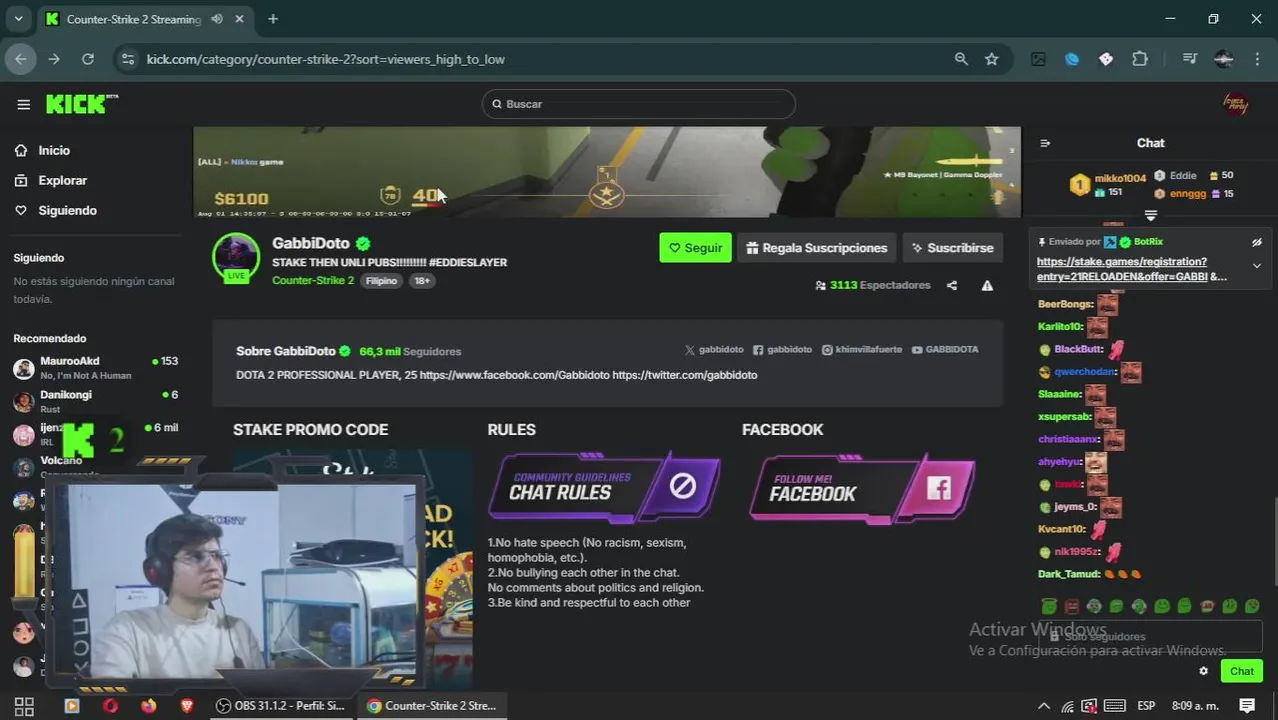Image resolution: width=1278 pixels, height=720 pixels.
Task: Select the Filipino language tag
Action: [x=381, y=281]
